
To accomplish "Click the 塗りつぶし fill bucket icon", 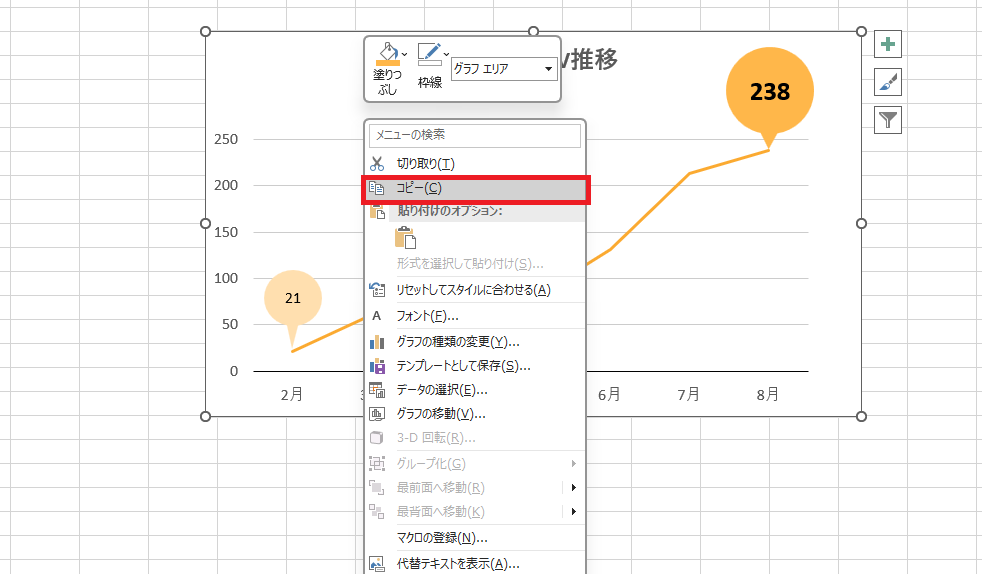I will [386, 56].
